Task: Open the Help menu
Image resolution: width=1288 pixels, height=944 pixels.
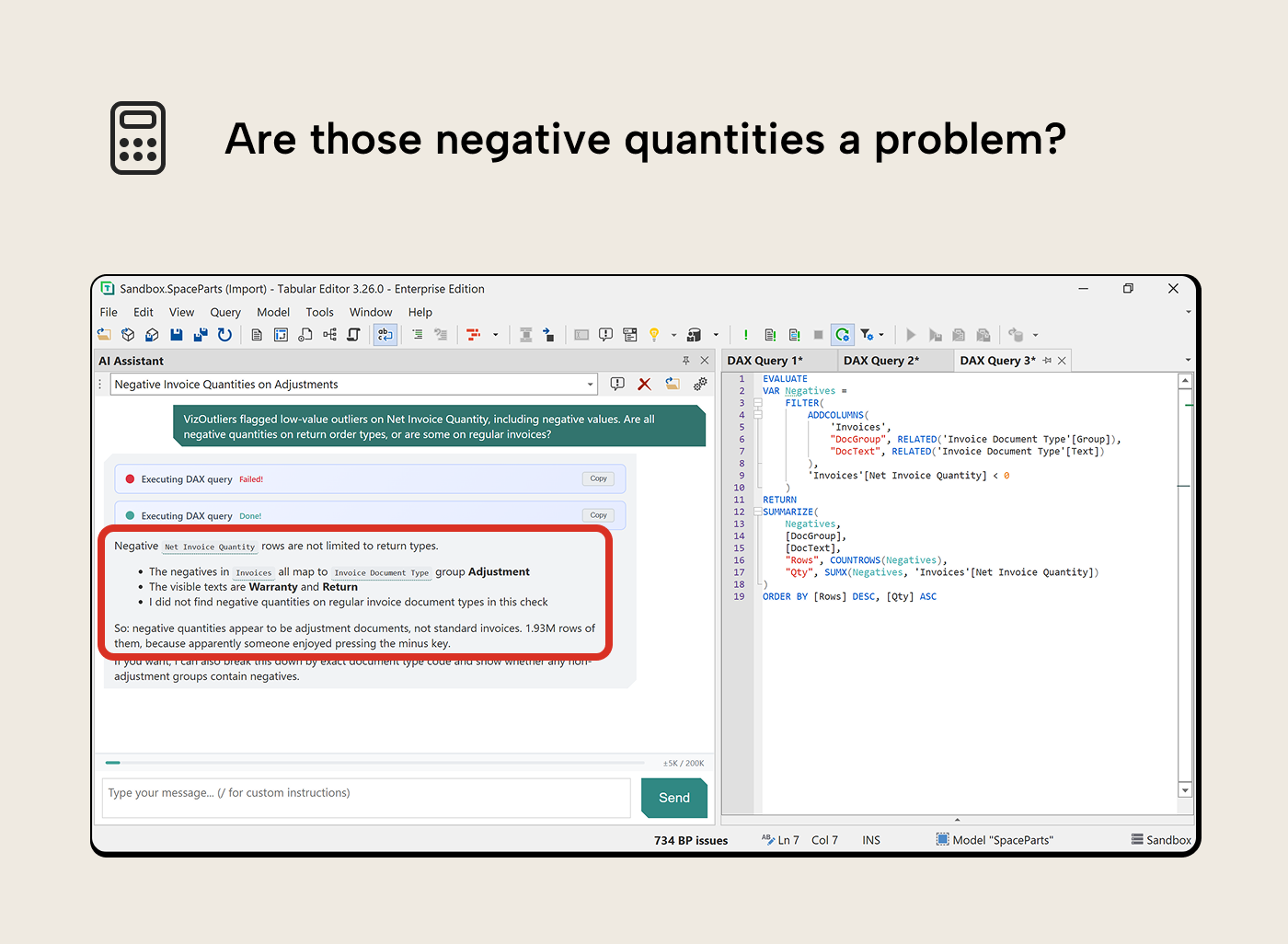Action: click(x=420, y=313)
